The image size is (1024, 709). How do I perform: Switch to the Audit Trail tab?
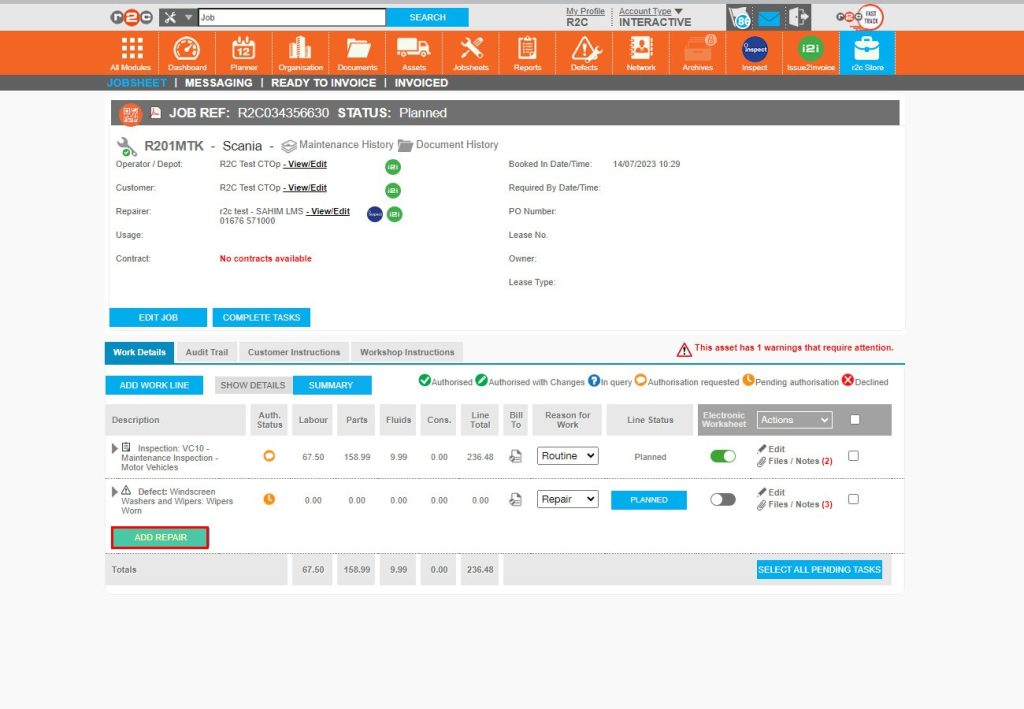(206, 352)
